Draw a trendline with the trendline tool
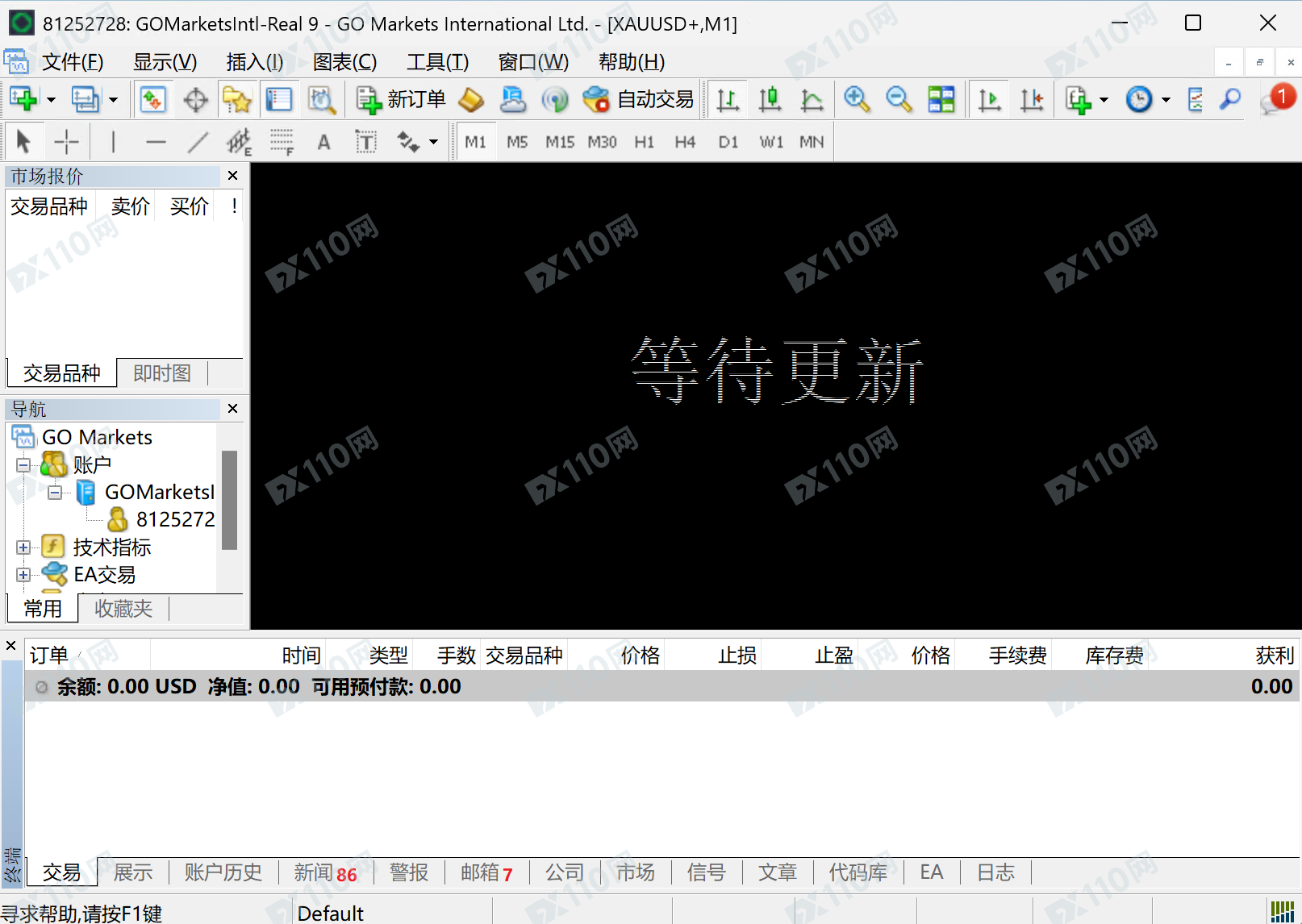The width and height of the screenshot is (1302, 924). click(x=197, y=140)
